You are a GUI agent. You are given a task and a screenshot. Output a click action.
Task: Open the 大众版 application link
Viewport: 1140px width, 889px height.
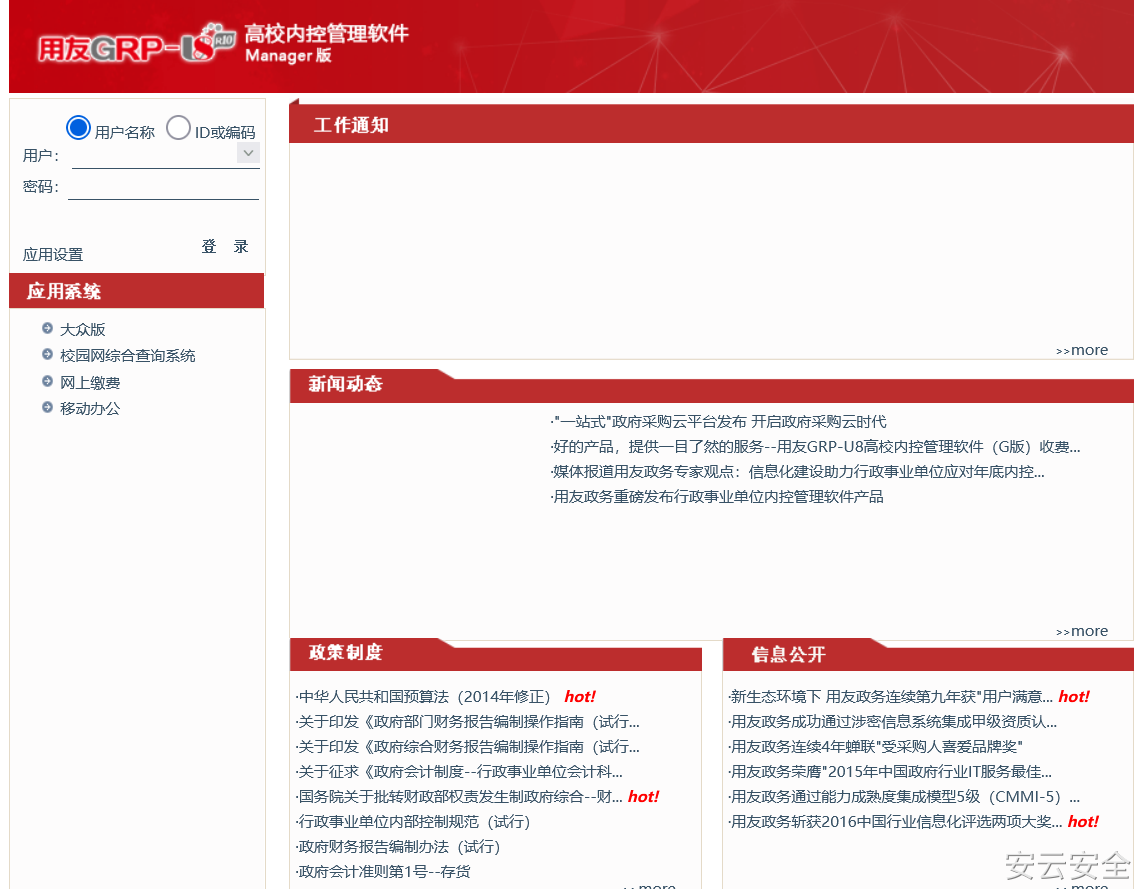[x=83, y=329]
